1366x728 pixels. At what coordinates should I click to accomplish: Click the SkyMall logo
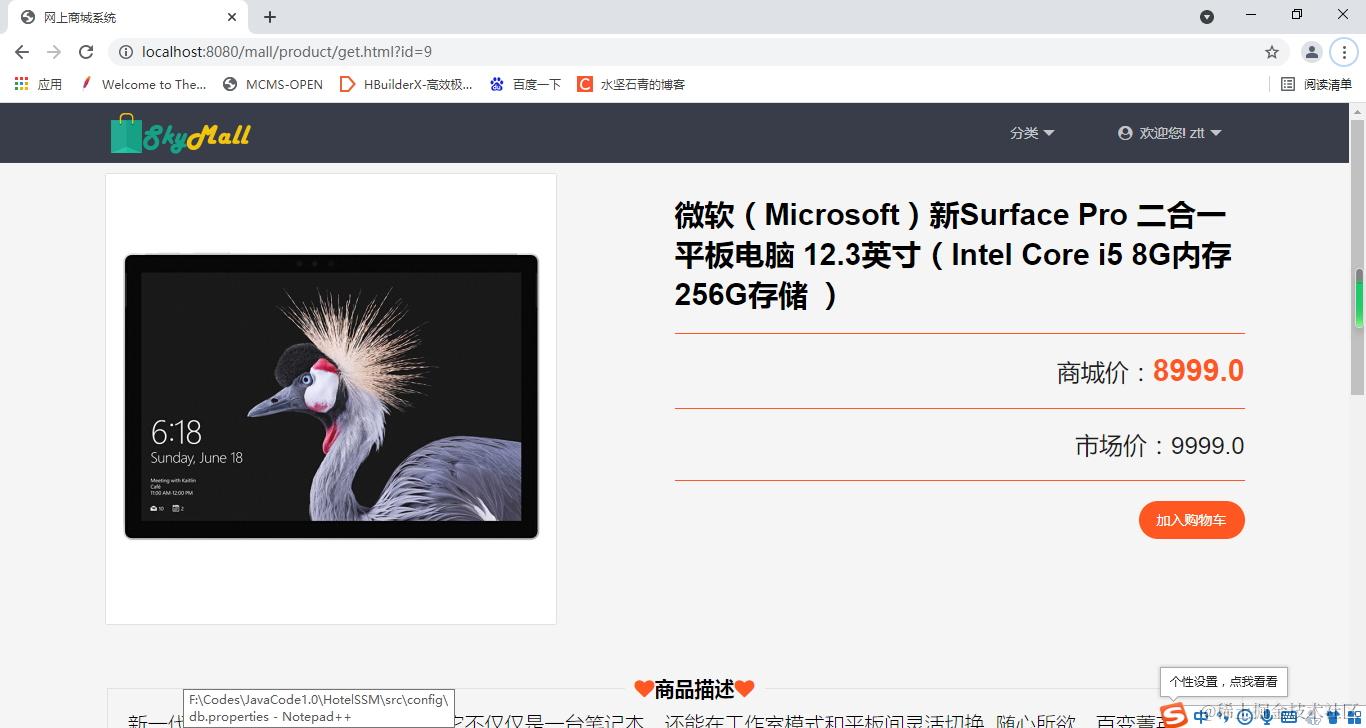pos(180,133)
